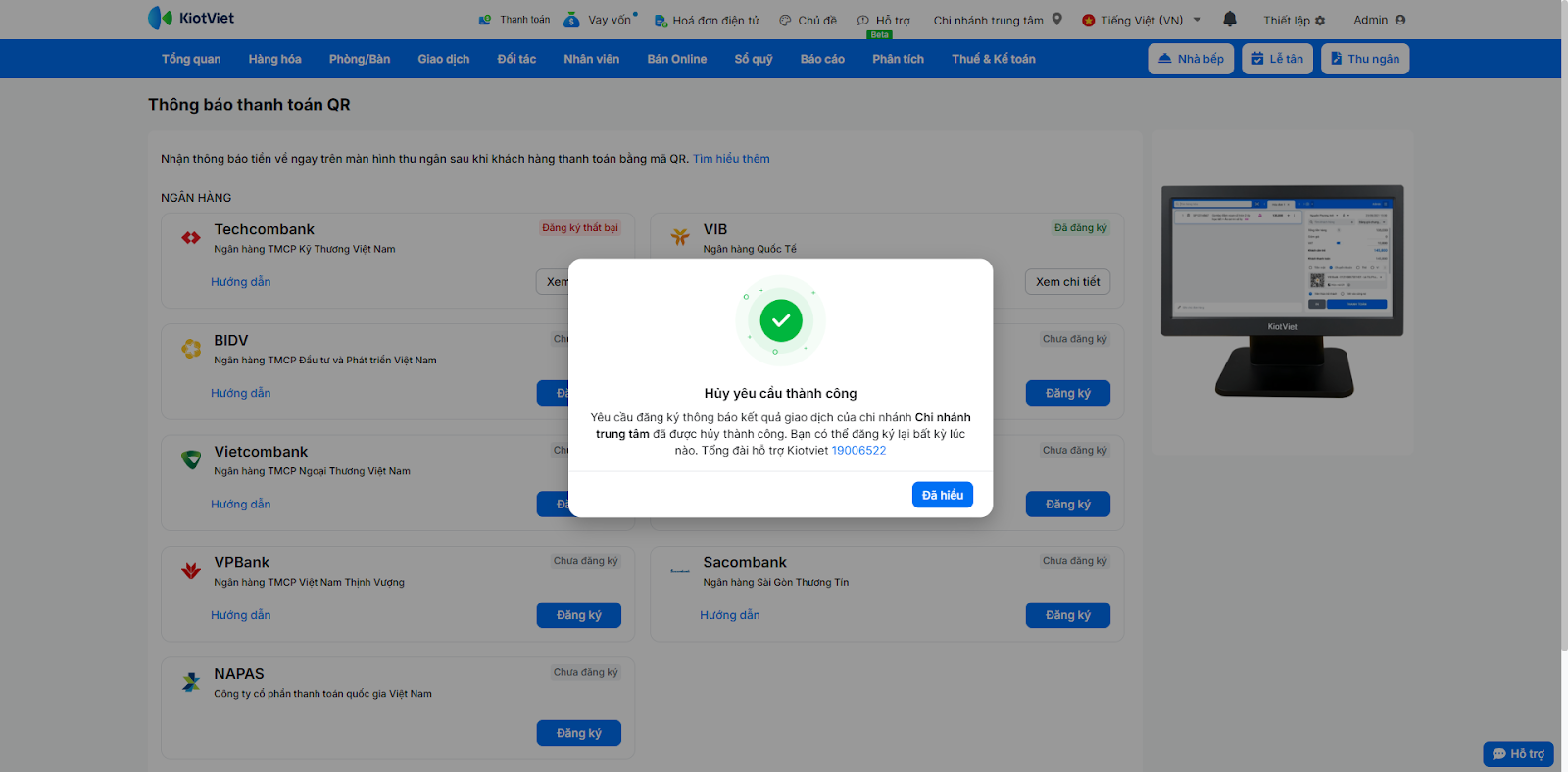Open Thiết lập settings menu

coord(1294,20)
